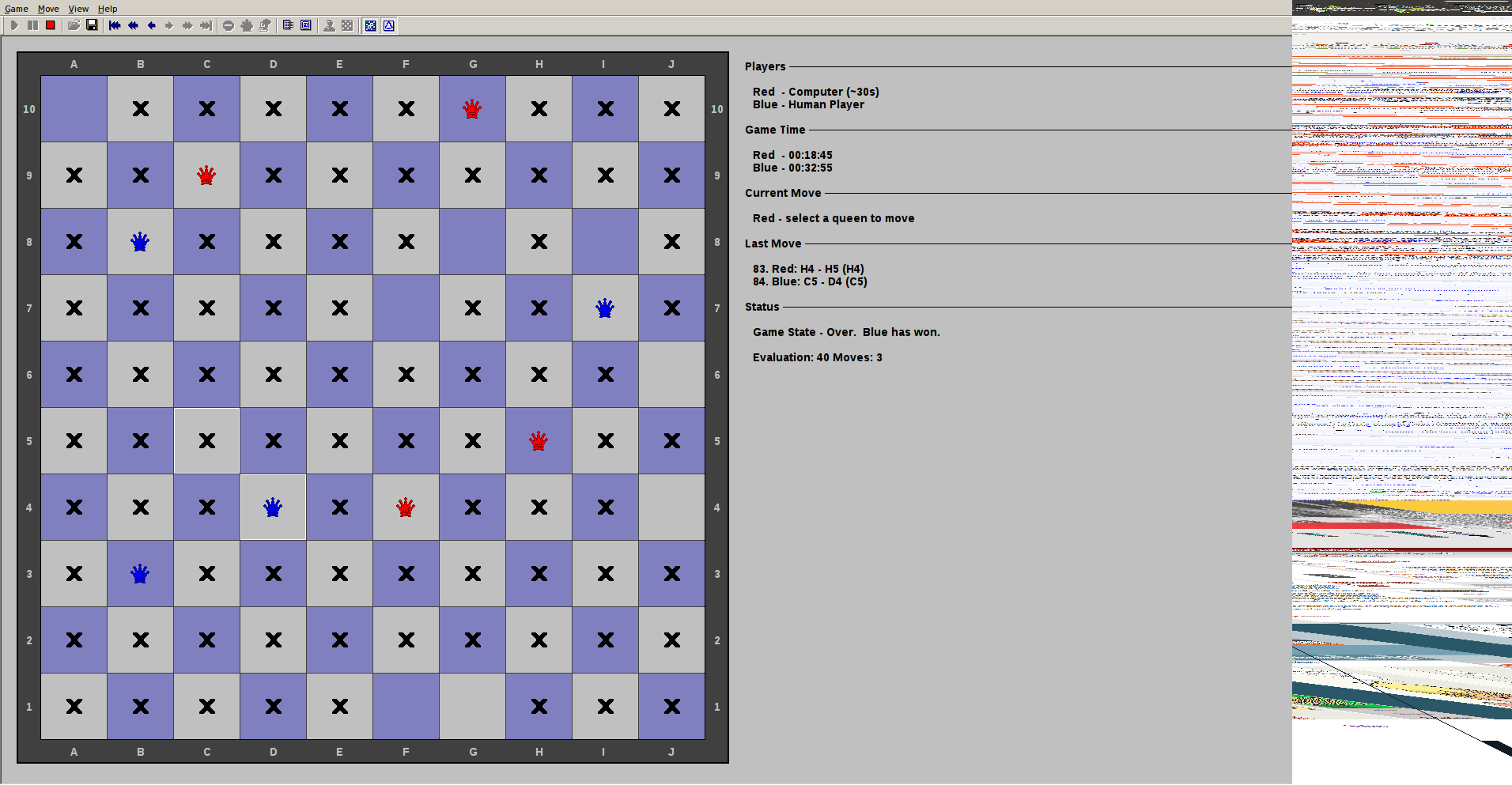Click the empty square F7
This screenshot has width=1512, height=785.
tap(406, 308)
